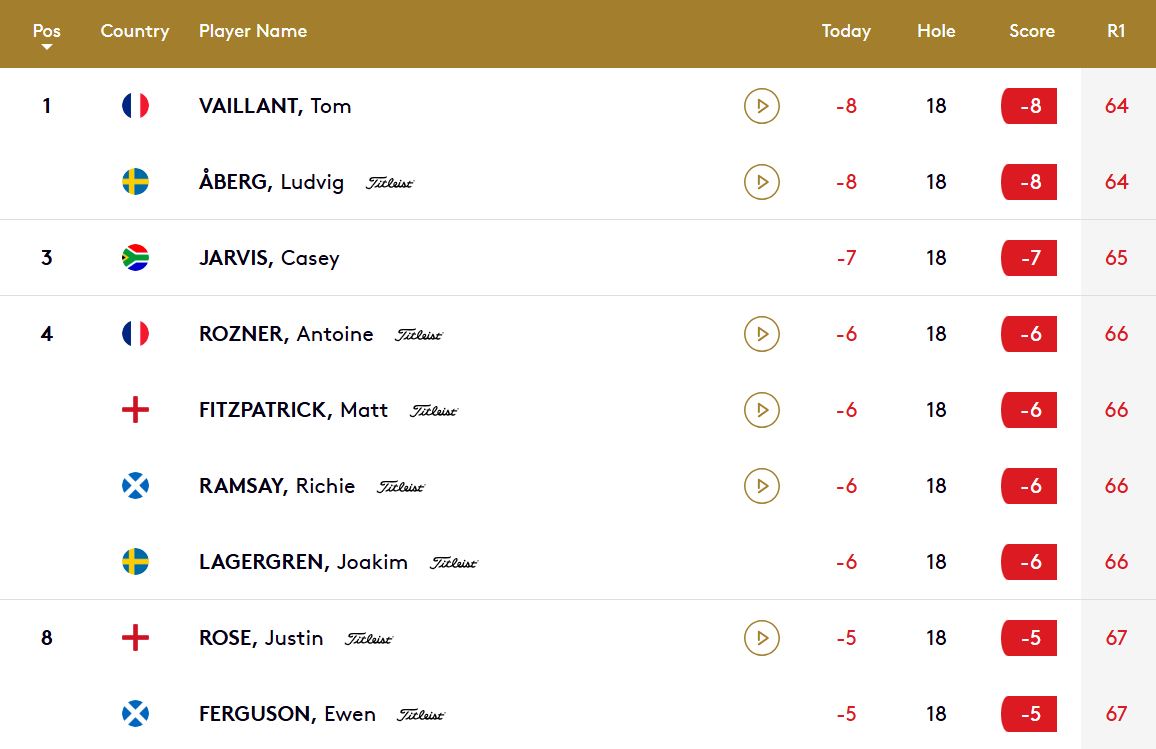Select the Score column header

1031,31
